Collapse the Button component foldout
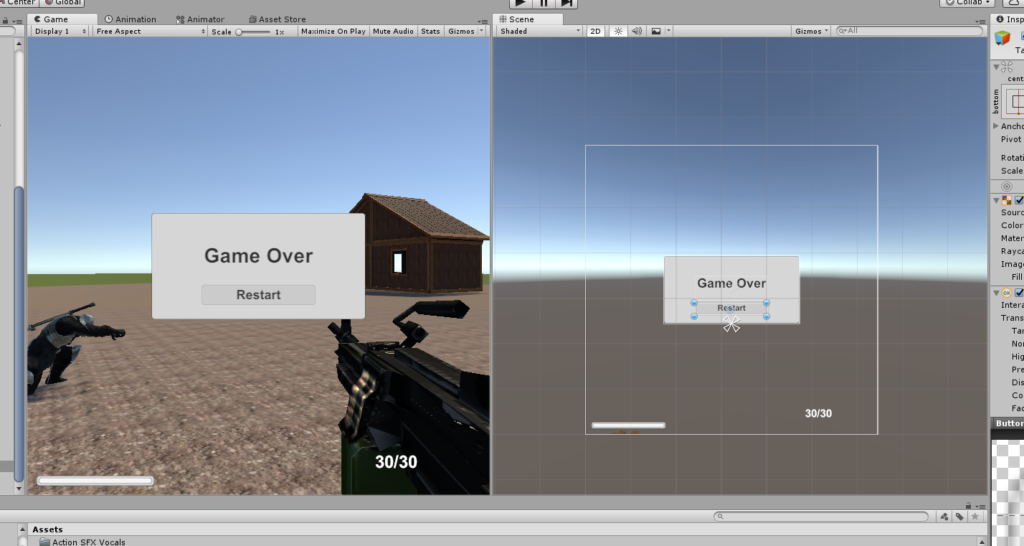Viewport: 1024px width, 546px height. pyautogui.click(x=996, y=293)
